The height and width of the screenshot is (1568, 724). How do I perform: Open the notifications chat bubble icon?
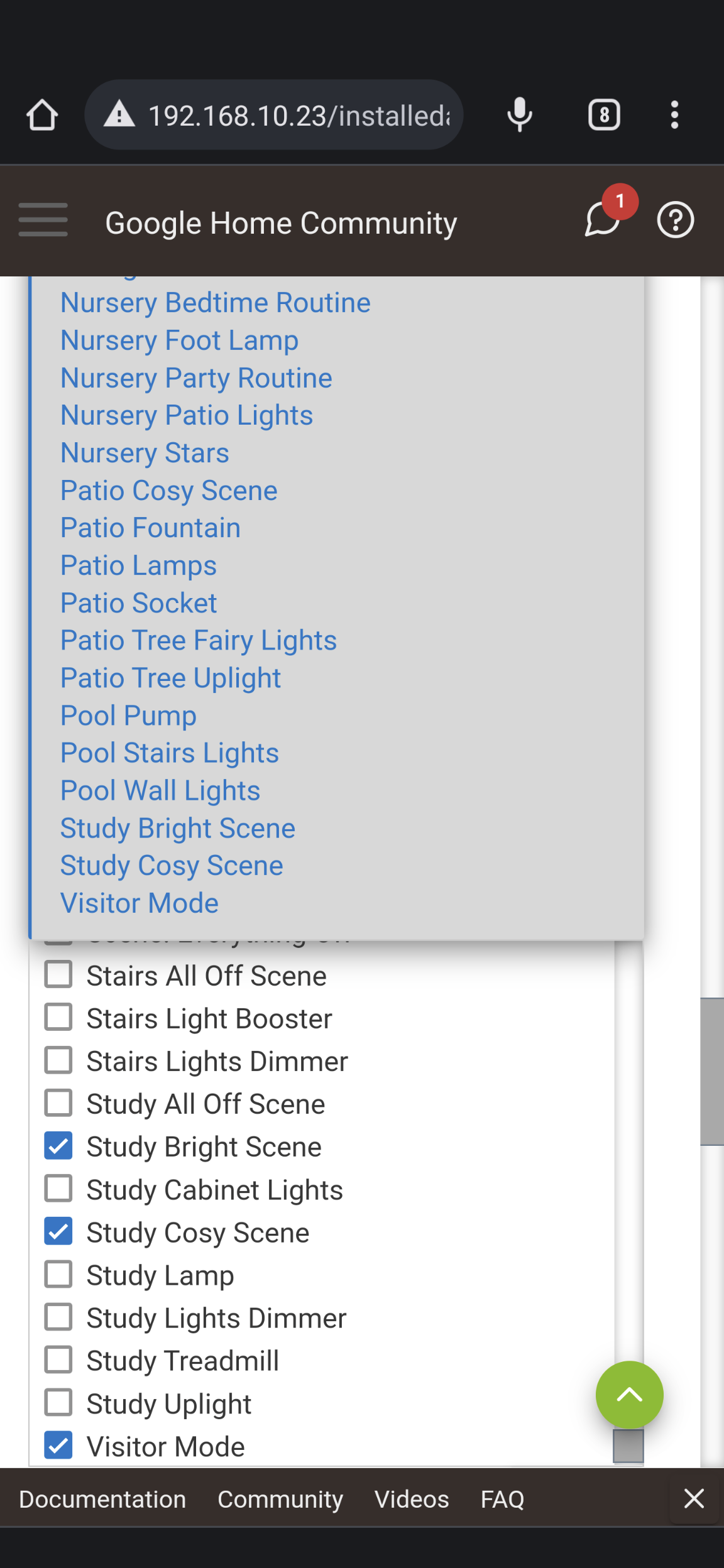pyautogui.click(x=603, y=220)
